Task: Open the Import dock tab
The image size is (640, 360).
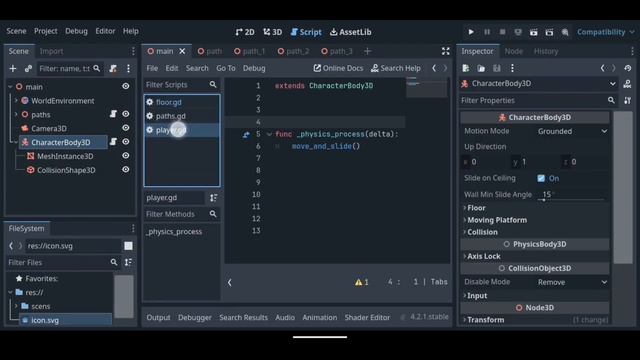Action: click(x=51, y=51)
